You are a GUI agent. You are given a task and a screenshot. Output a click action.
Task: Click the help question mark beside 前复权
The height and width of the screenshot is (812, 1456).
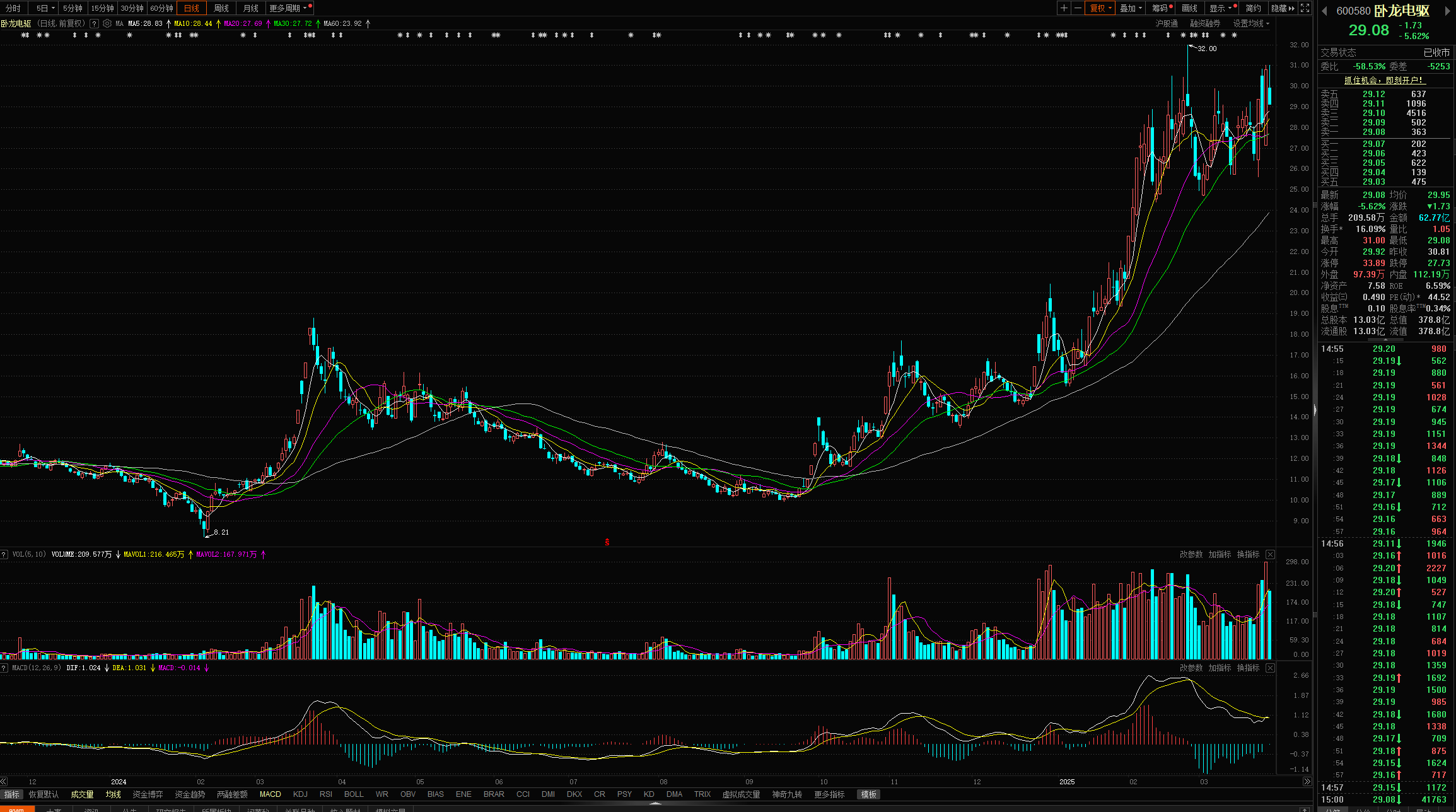tap(94, 24)
